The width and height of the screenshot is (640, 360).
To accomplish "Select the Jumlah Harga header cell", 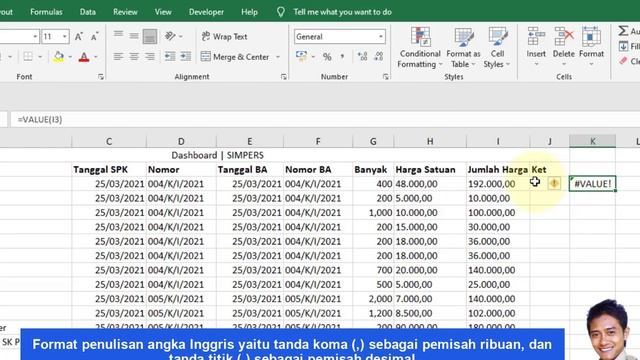I will 498,169.
